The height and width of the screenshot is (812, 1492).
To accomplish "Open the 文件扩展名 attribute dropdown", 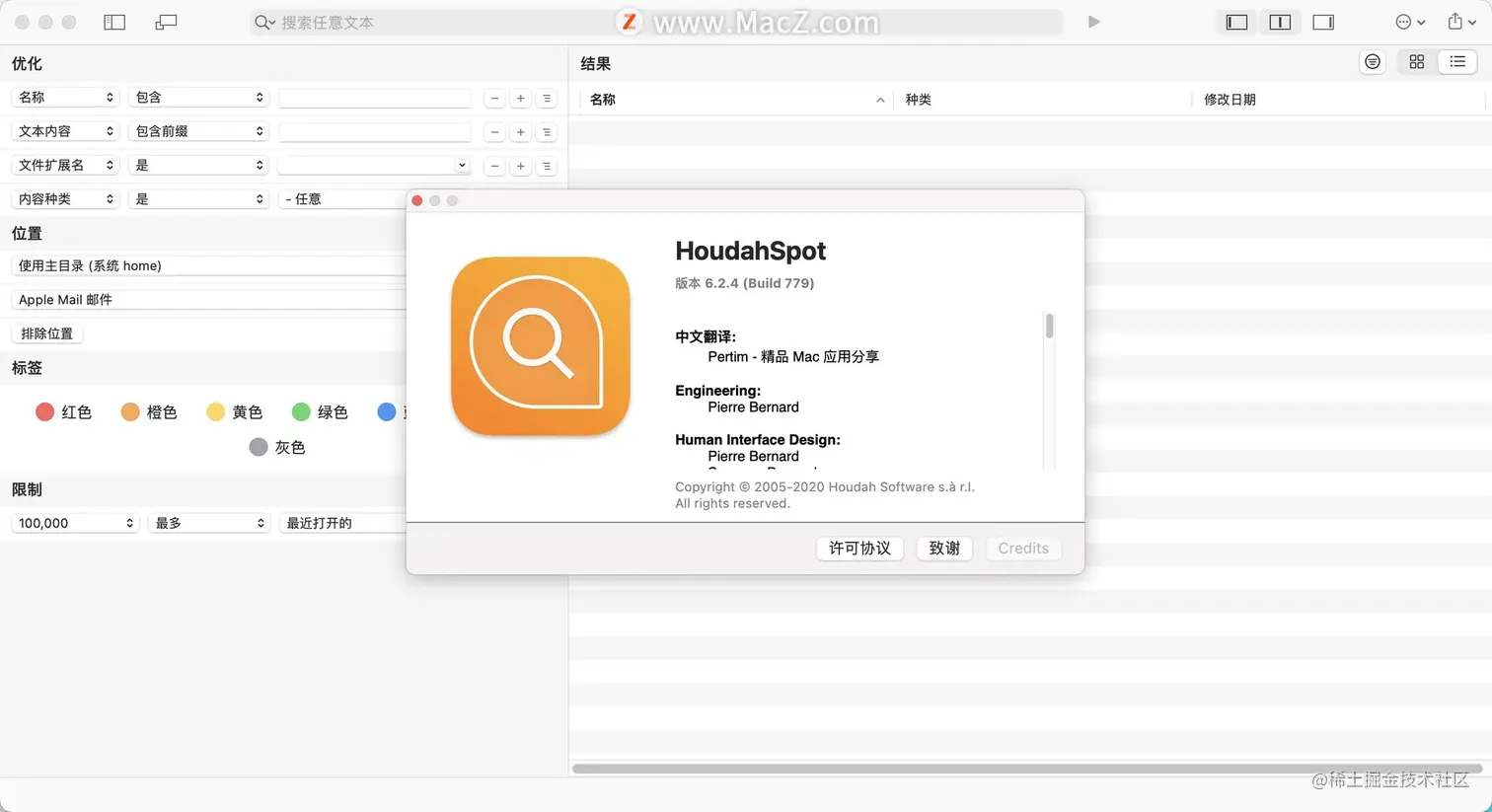I will click(x=65, y=165).
